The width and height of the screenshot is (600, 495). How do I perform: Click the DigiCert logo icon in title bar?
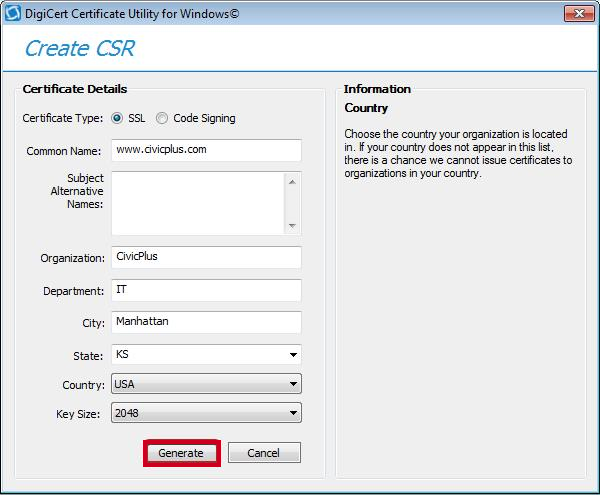[x=13, y=14]
